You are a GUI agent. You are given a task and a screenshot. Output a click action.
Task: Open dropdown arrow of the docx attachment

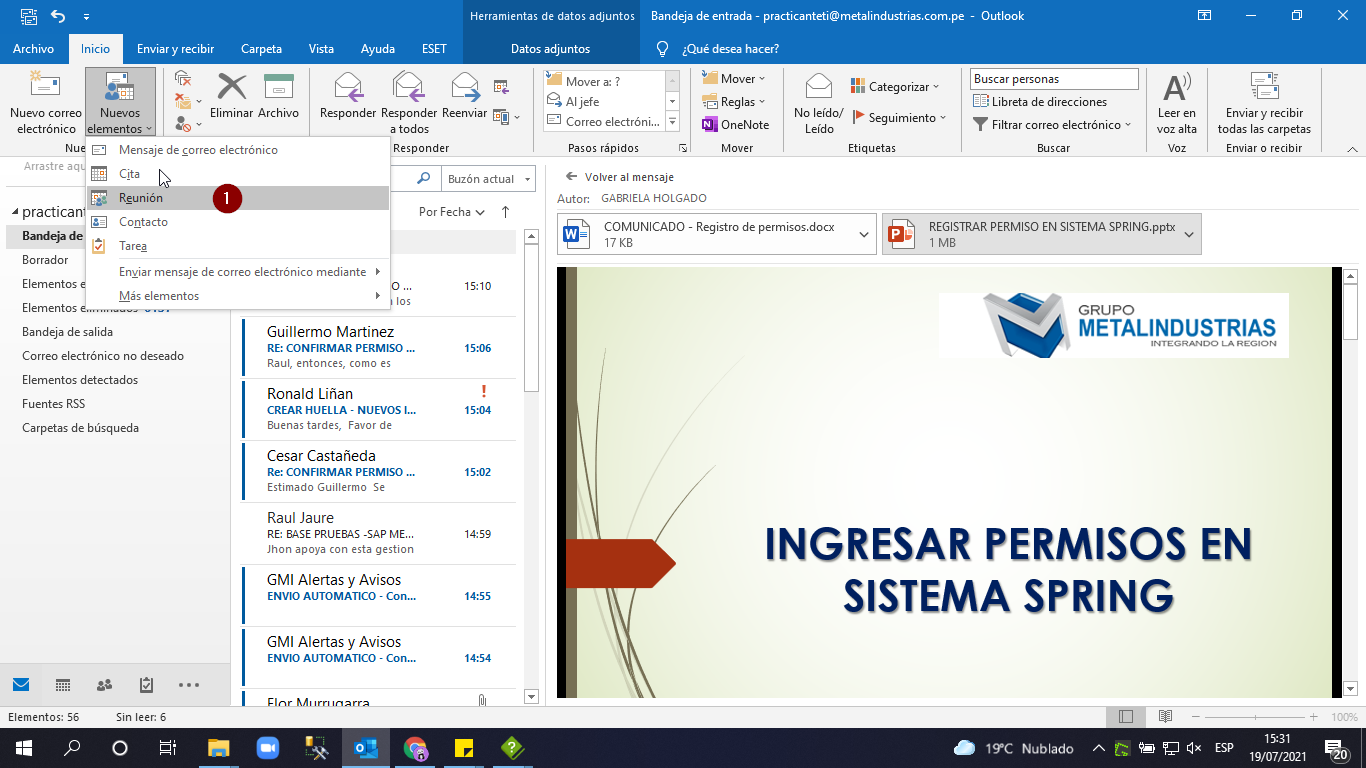(865, 234)
